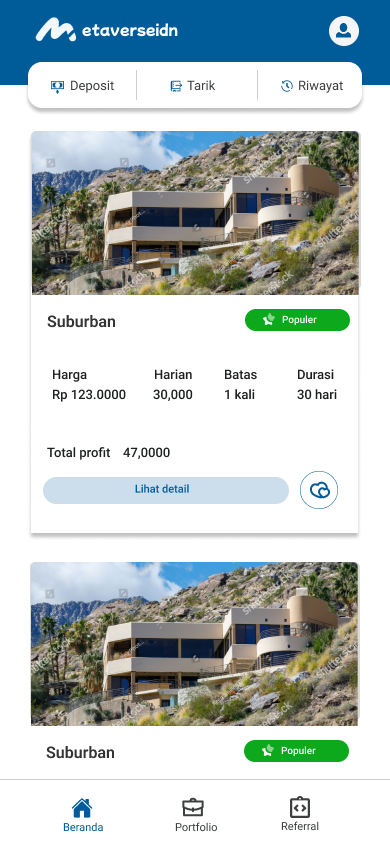
Task: Switch to the Portfolio tab label
Action: tap(196, 827)
